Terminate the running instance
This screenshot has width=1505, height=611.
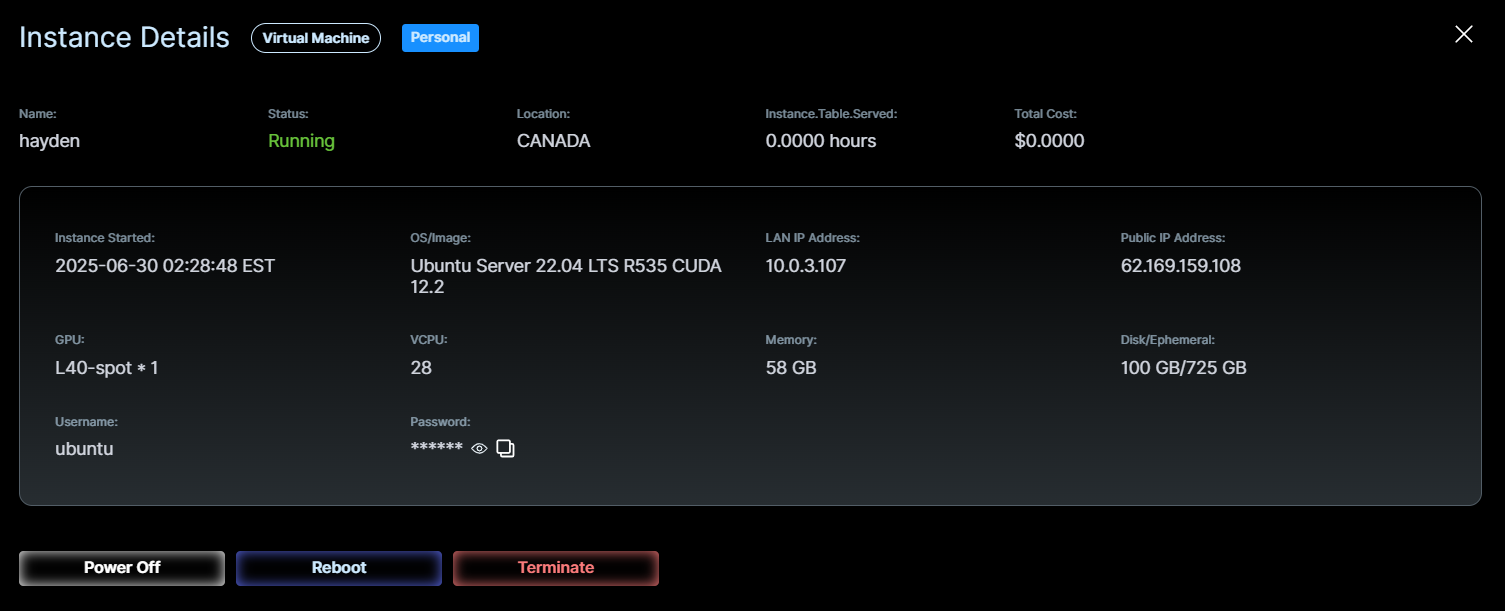coord(556,568)
